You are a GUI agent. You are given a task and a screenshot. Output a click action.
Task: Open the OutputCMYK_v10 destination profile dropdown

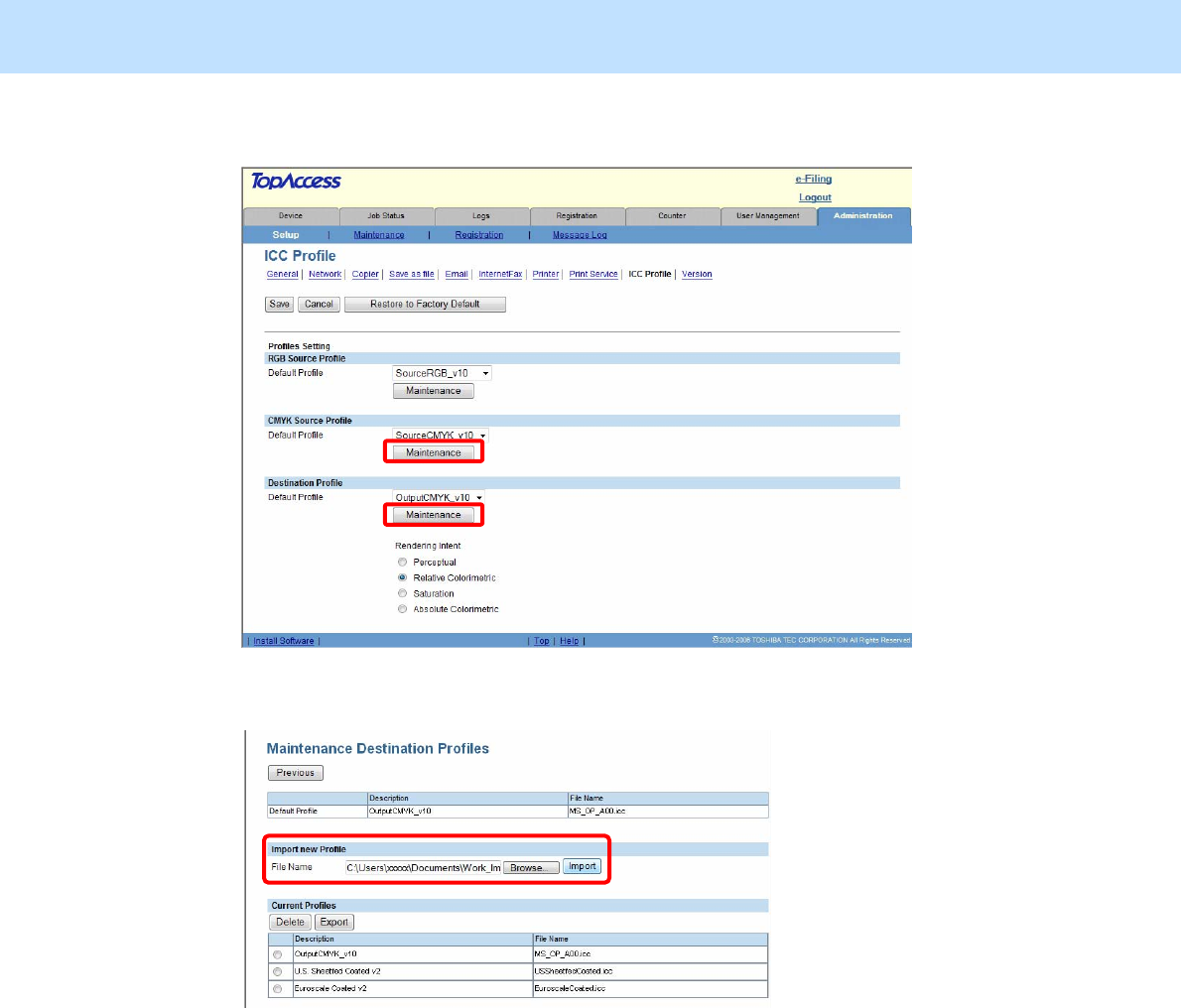point(439,497)
